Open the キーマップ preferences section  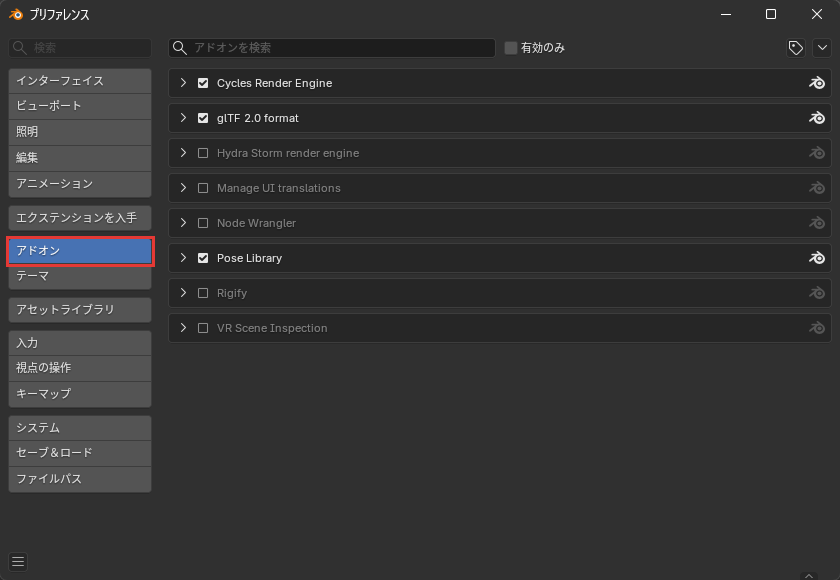coord(80,394)
